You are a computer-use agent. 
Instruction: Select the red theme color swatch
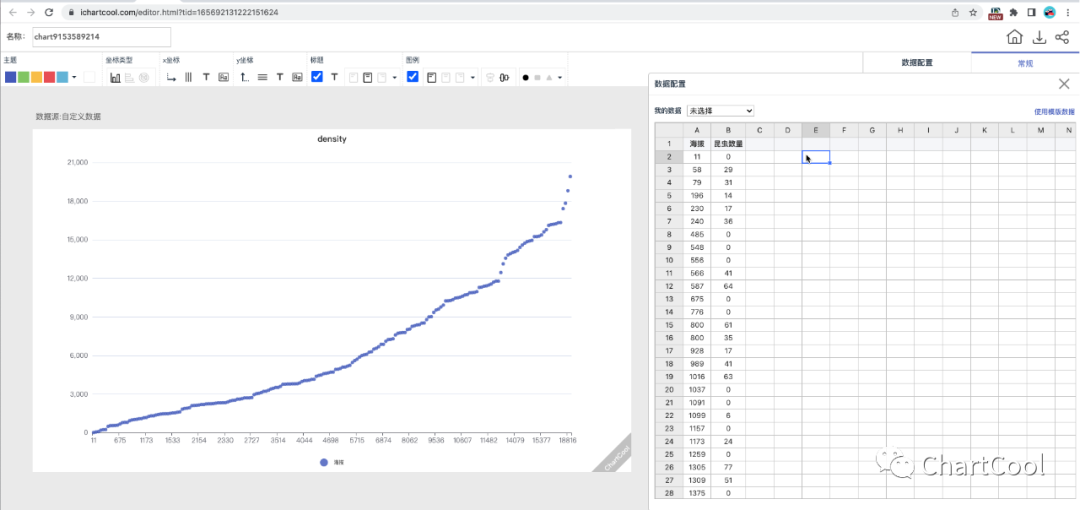49,77
